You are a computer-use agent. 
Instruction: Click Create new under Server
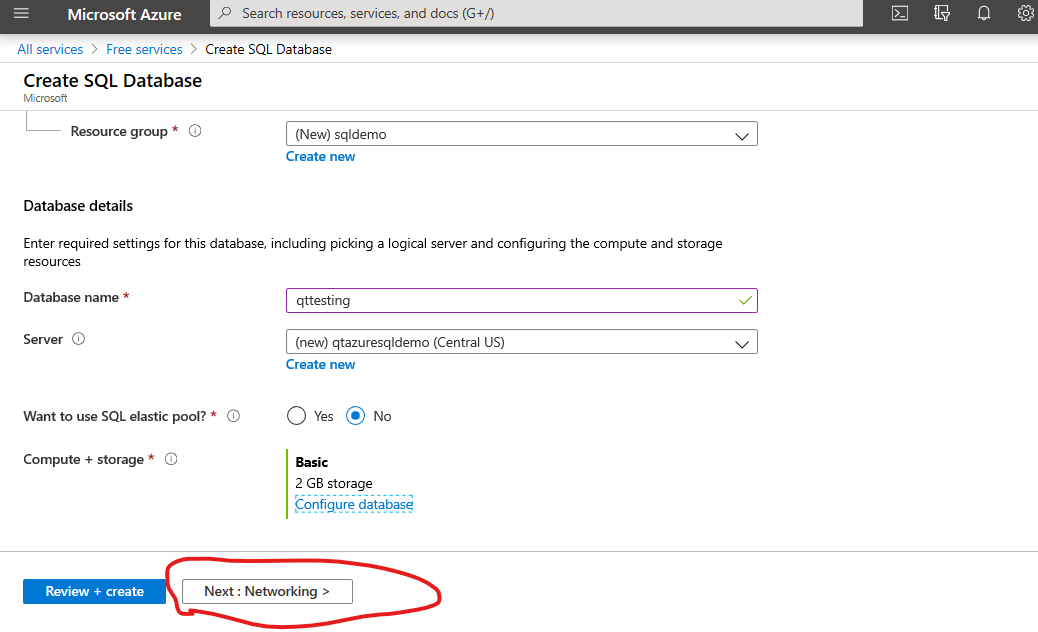[320, 365]
